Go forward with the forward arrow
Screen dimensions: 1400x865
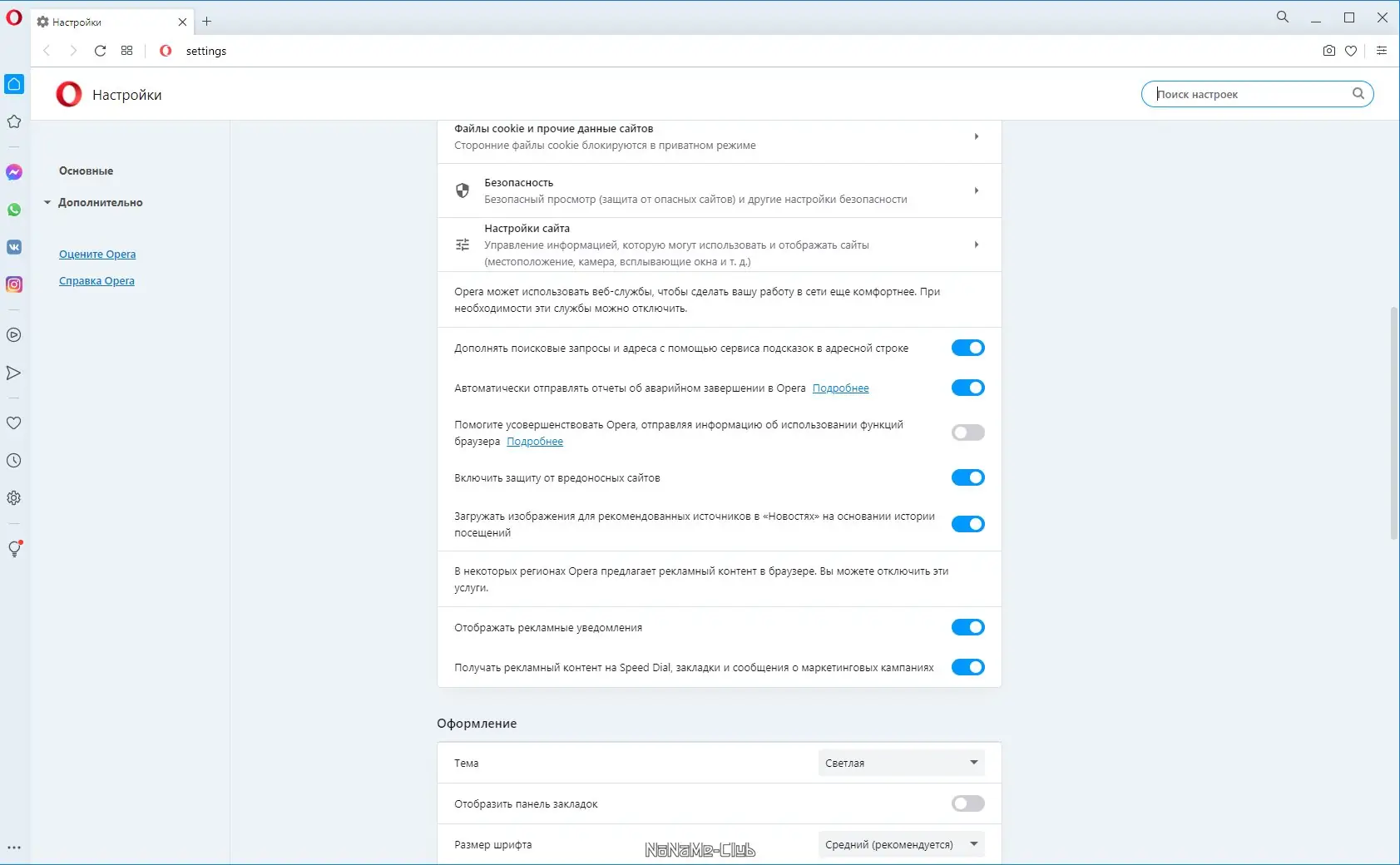pos(73,51)
